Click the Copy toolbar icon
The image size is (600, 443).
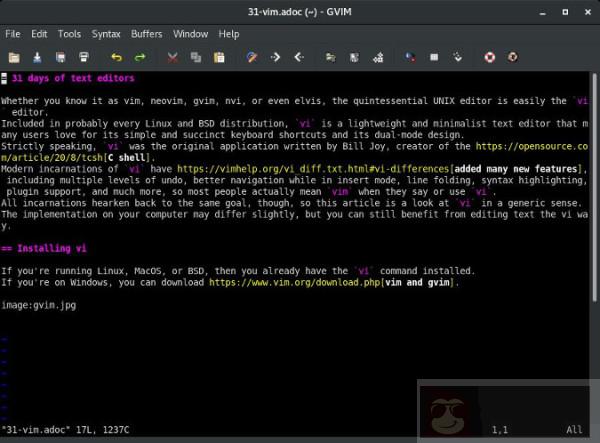pos(195,57)
